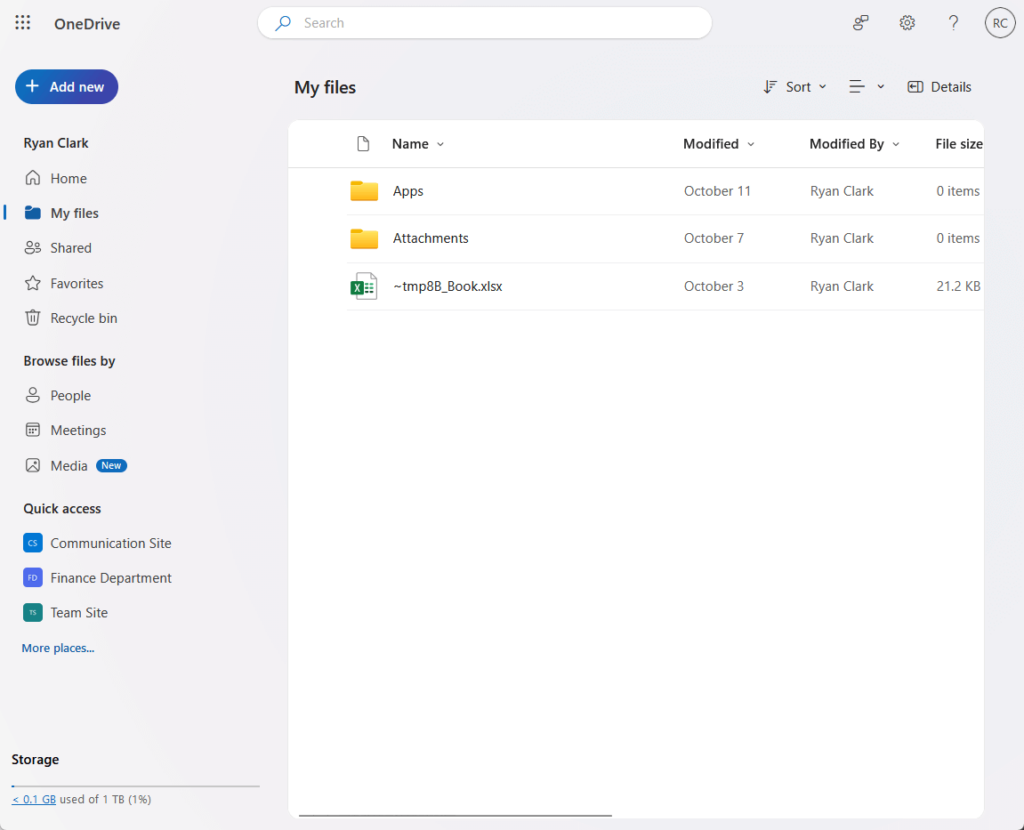The width and height of the screenshot is (1024, 830).
Task: Click the 21.2 KB file size
Action: tap(958, 286)
